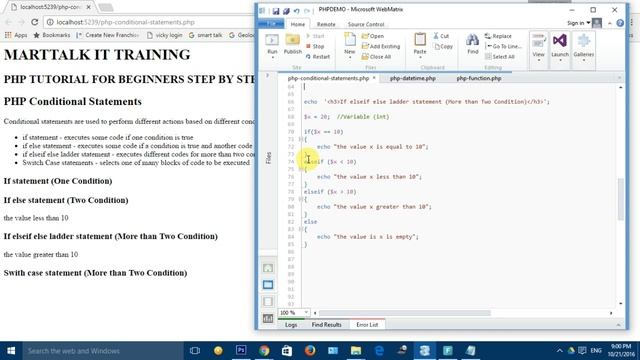Click the Files workspace icon in sidebar
The height and width of the screenshot is (360, 640).
coord(268,284)
